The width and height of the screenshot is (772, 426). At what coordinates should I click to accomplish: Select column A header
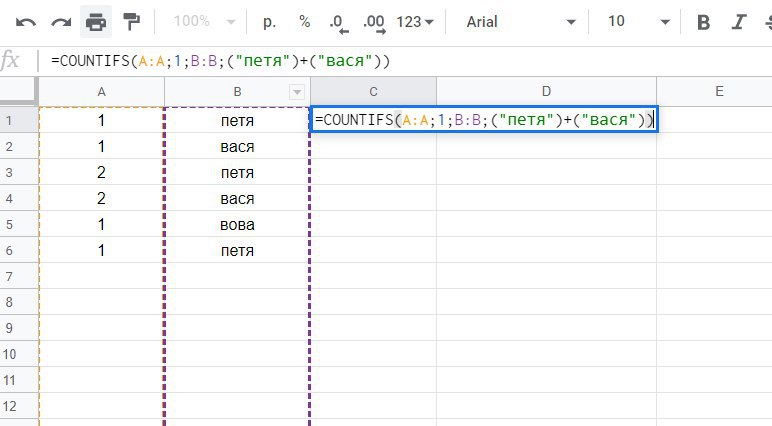point(101,92)
